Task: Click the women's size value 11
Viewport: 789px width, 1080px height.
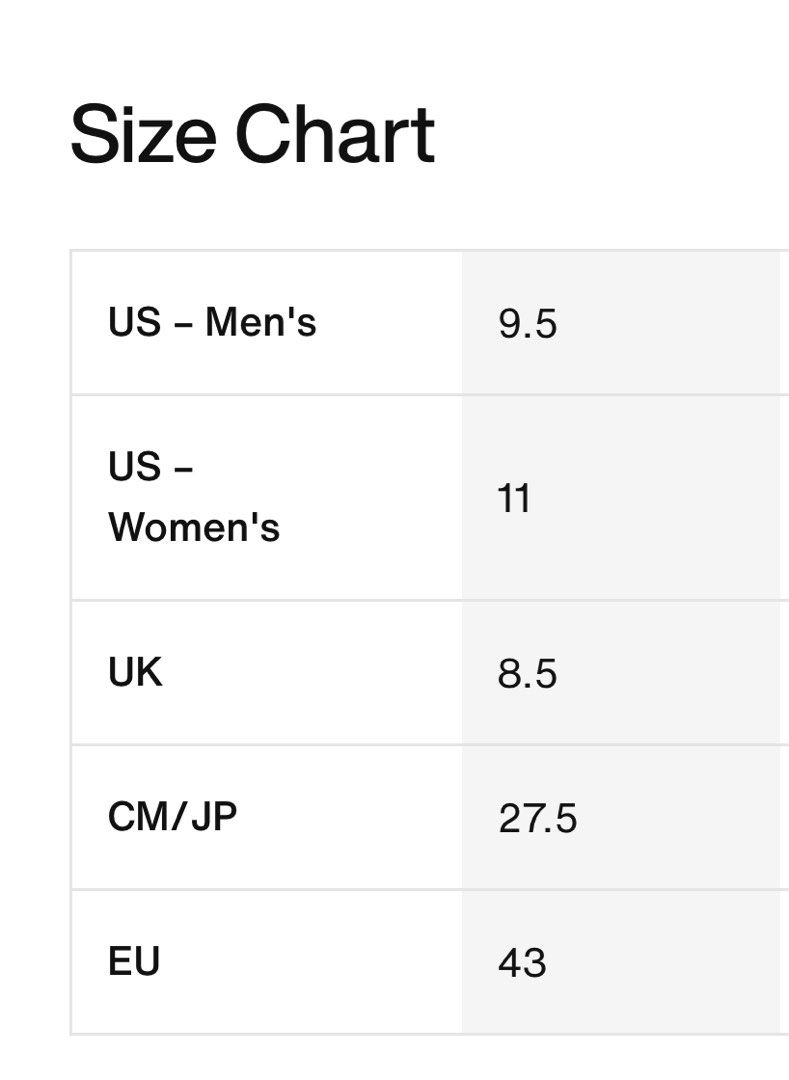Action: [514, 499]
